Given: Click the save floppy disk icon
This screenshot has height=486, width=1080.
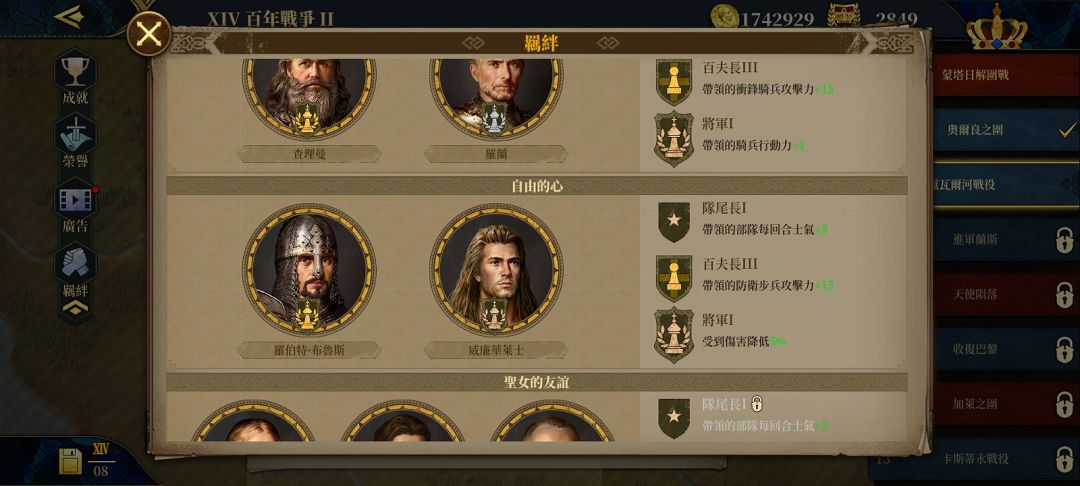Looking at the screenshot, I should coord(70,461).
